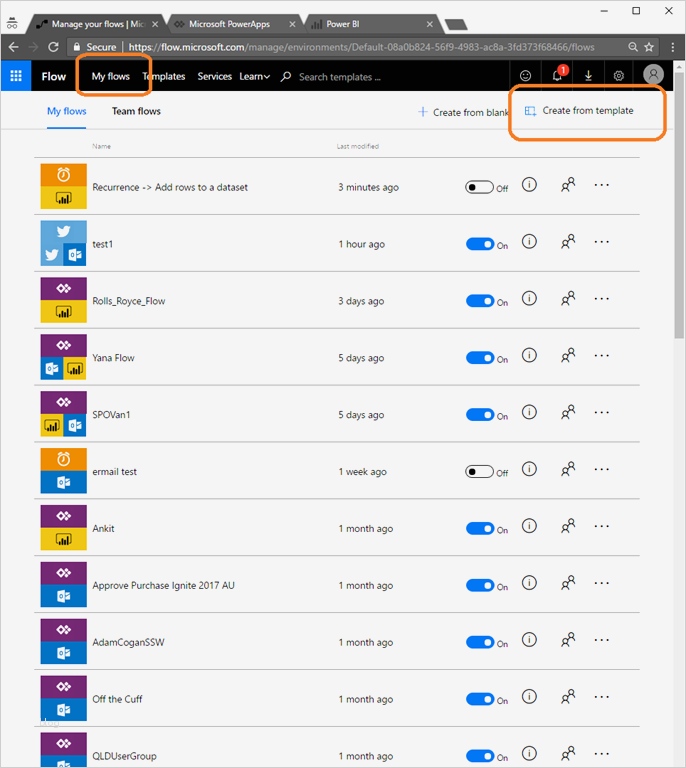Open the user account avatar
This screenshot has width=686, height=768.
[x=653, y=74]
